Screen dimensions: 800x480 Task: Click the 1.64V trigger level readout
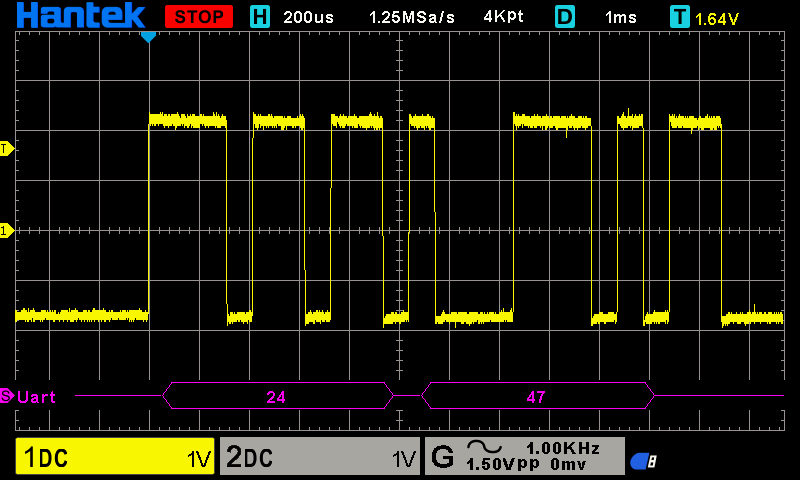(x=717, y=19)
